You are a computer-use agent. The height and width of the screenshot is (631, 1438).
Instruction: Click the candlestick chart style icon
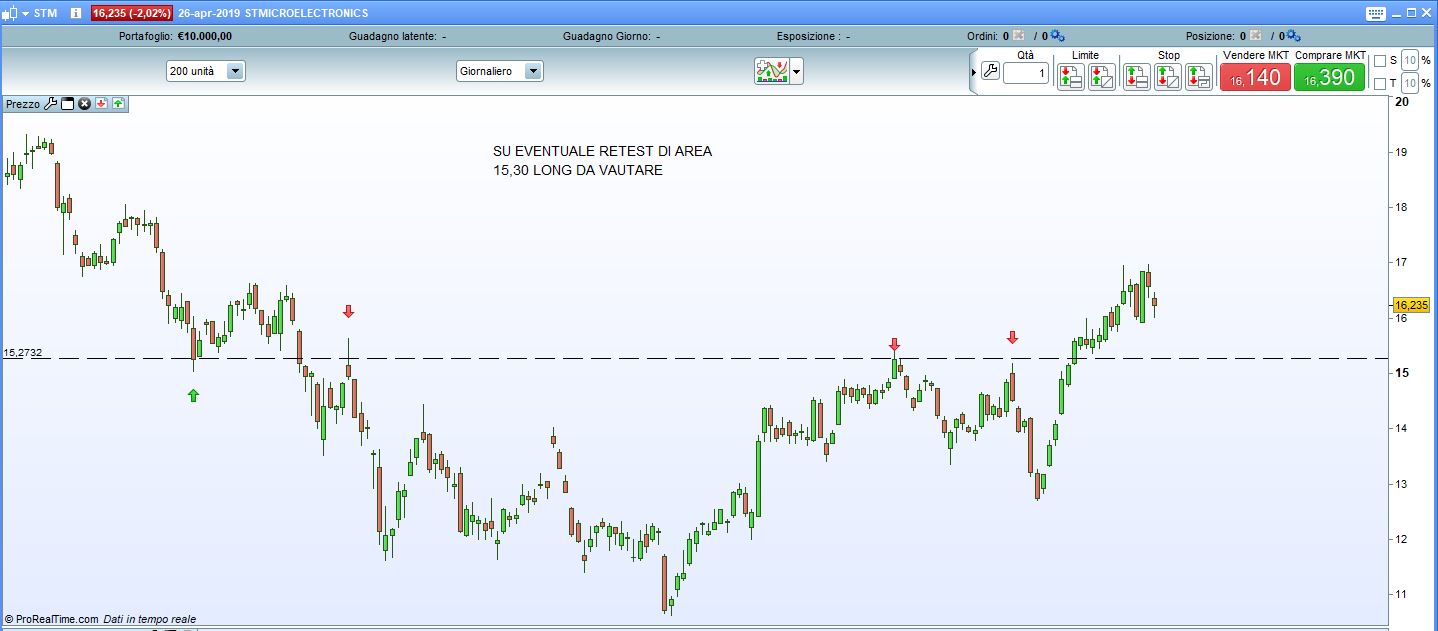pos(10,13)
